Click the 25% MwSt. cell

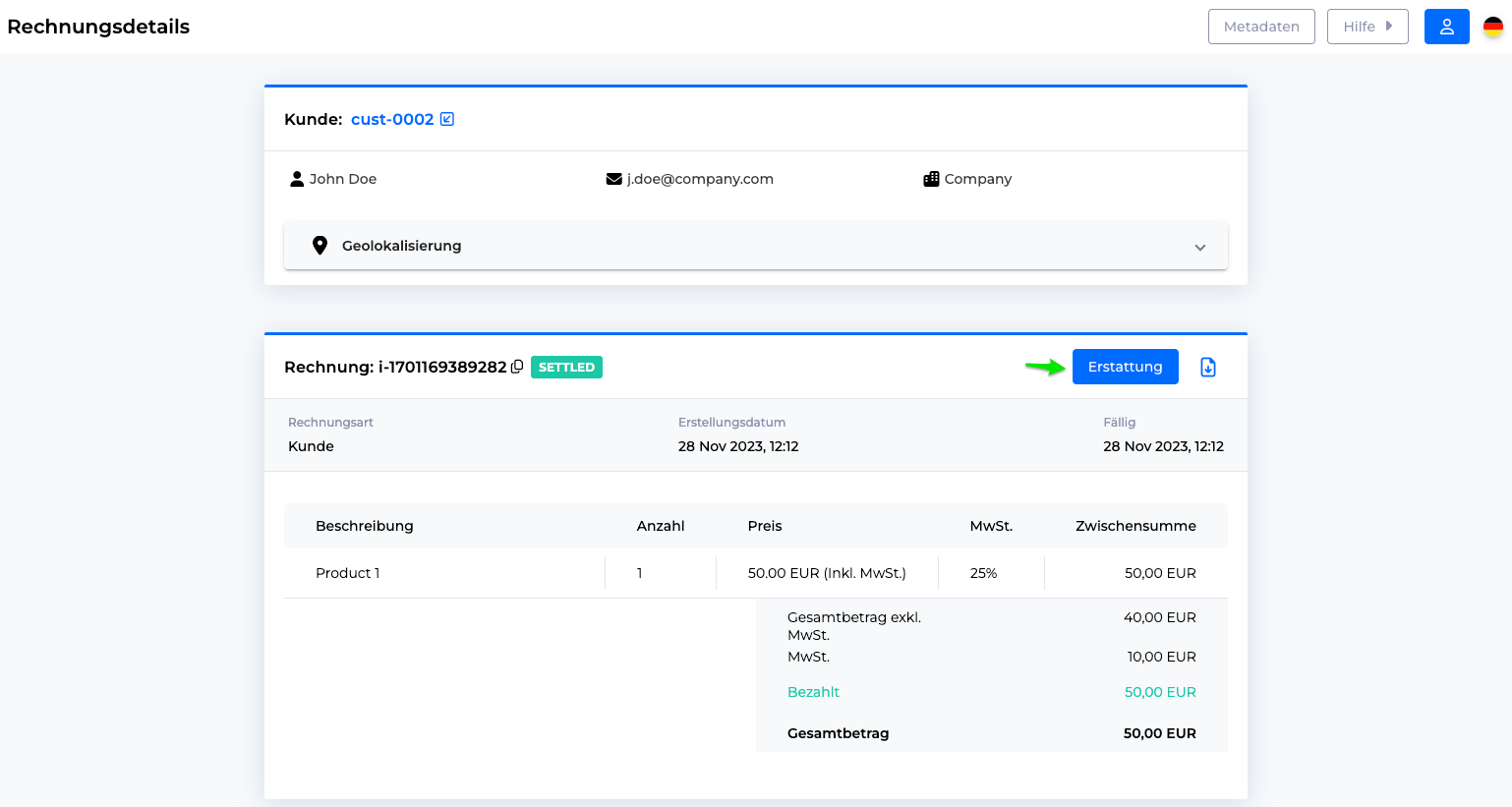click(x=983, y=573)
